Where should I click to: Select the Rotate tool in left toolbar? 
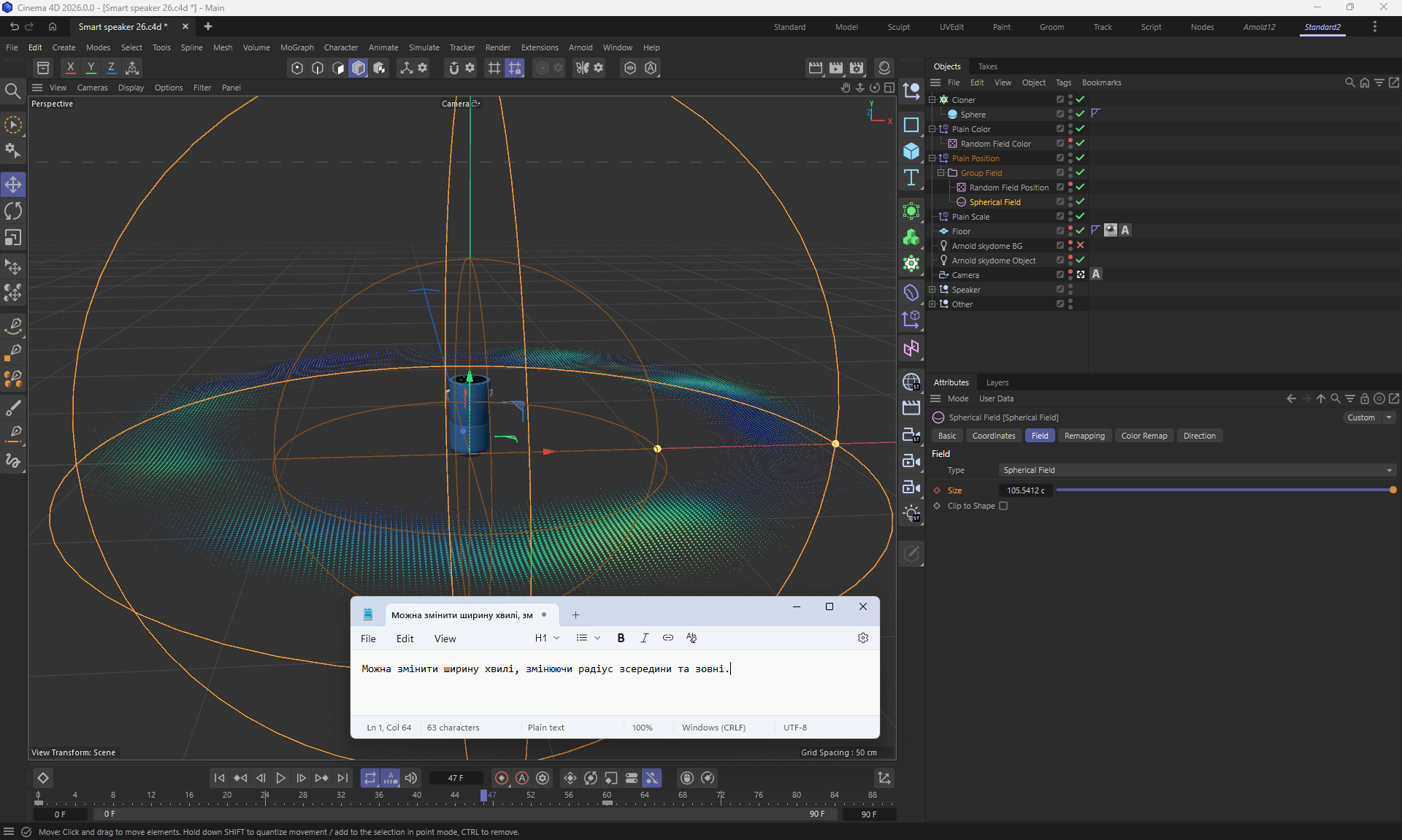point(13,212)
